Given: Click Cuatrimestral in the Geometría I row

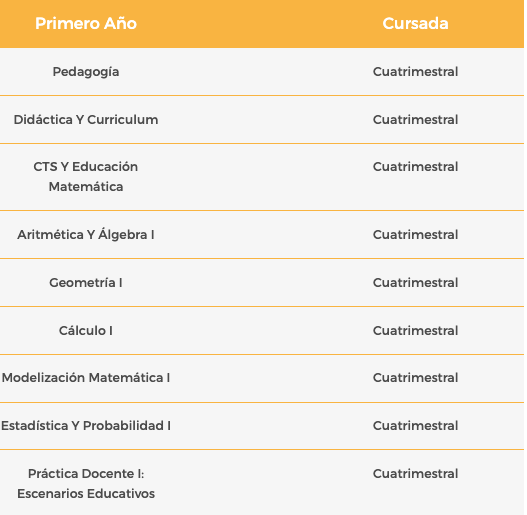Looking at the screenshot, I should 415,283.
